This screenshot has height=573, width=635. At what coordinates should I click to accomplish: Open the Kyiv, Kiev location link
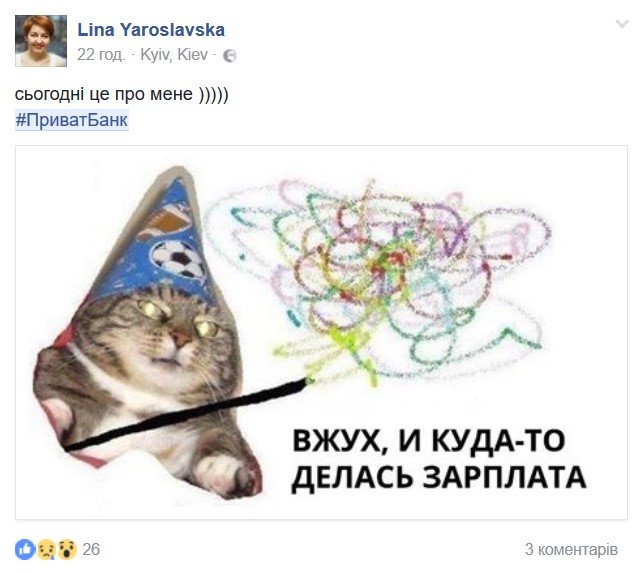(x=174, y=55)
